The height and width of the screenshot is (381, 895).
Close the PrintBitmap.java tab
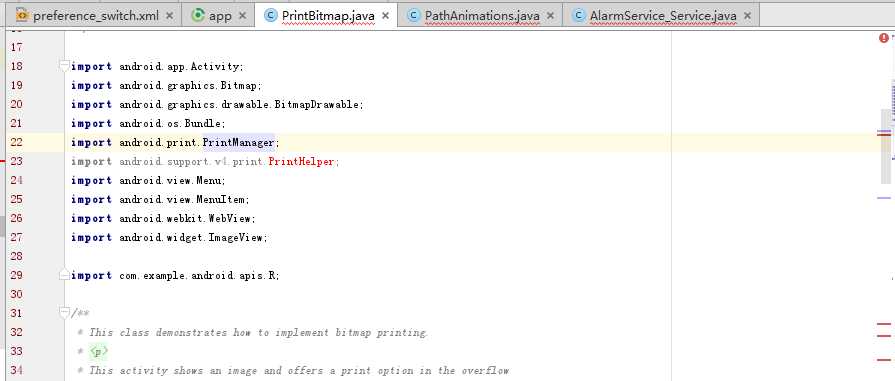[386, 16]
